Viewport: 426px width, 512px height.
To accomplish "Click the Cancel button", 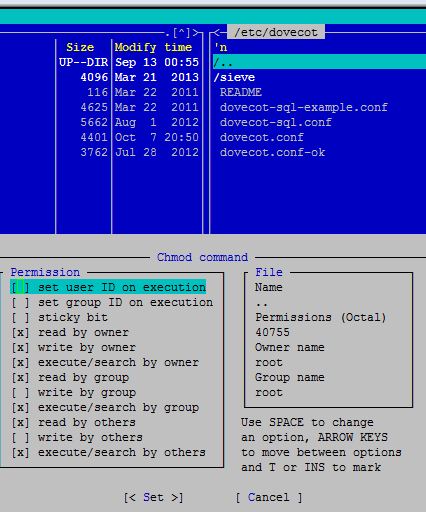I will click(x=269, y=497).
